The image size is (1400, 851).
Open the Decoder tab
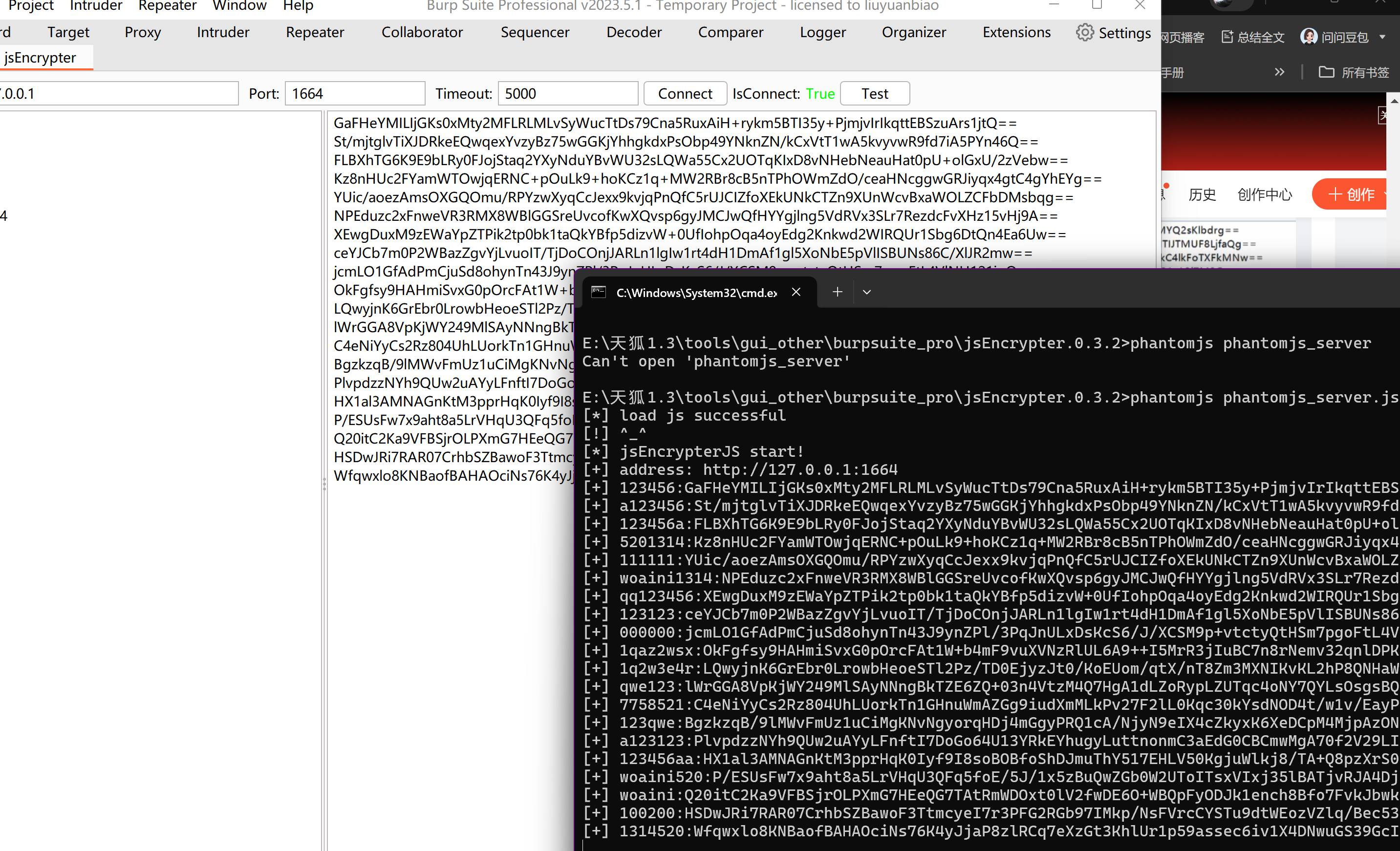point(633,32)
